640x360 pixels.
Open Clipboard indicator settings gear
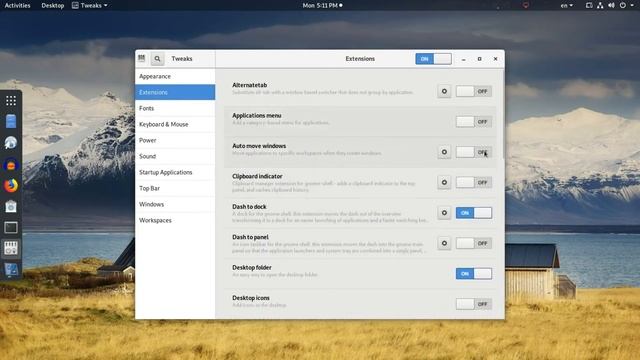[444, 182]
